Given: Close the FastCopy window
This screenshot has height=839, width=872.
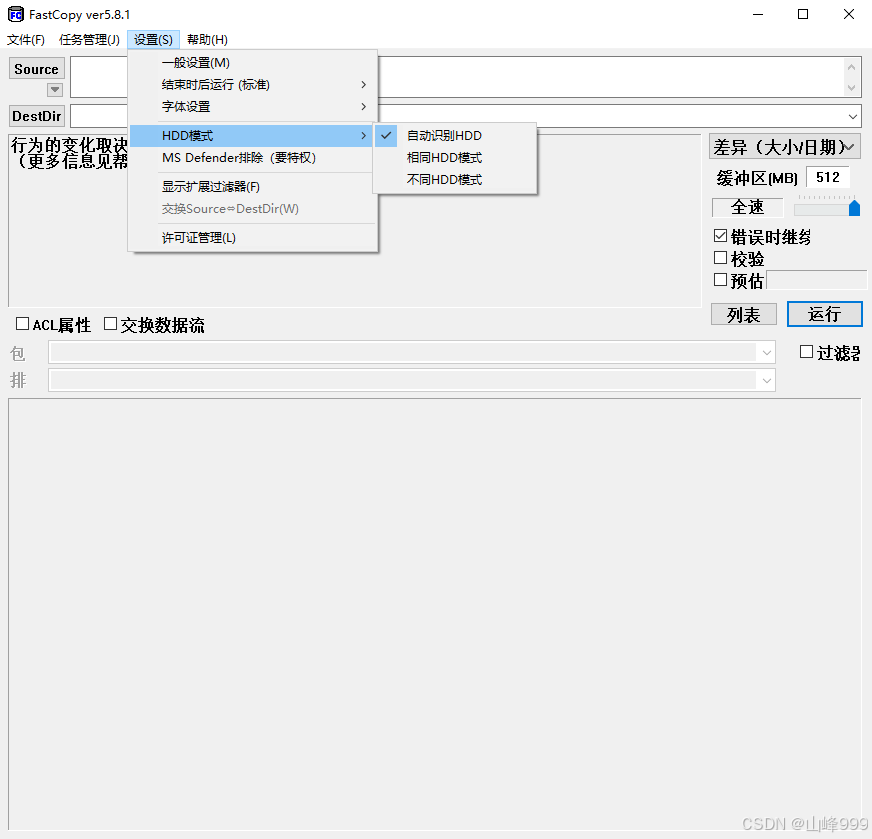Looking at the screenshot, I should (848, 14).
